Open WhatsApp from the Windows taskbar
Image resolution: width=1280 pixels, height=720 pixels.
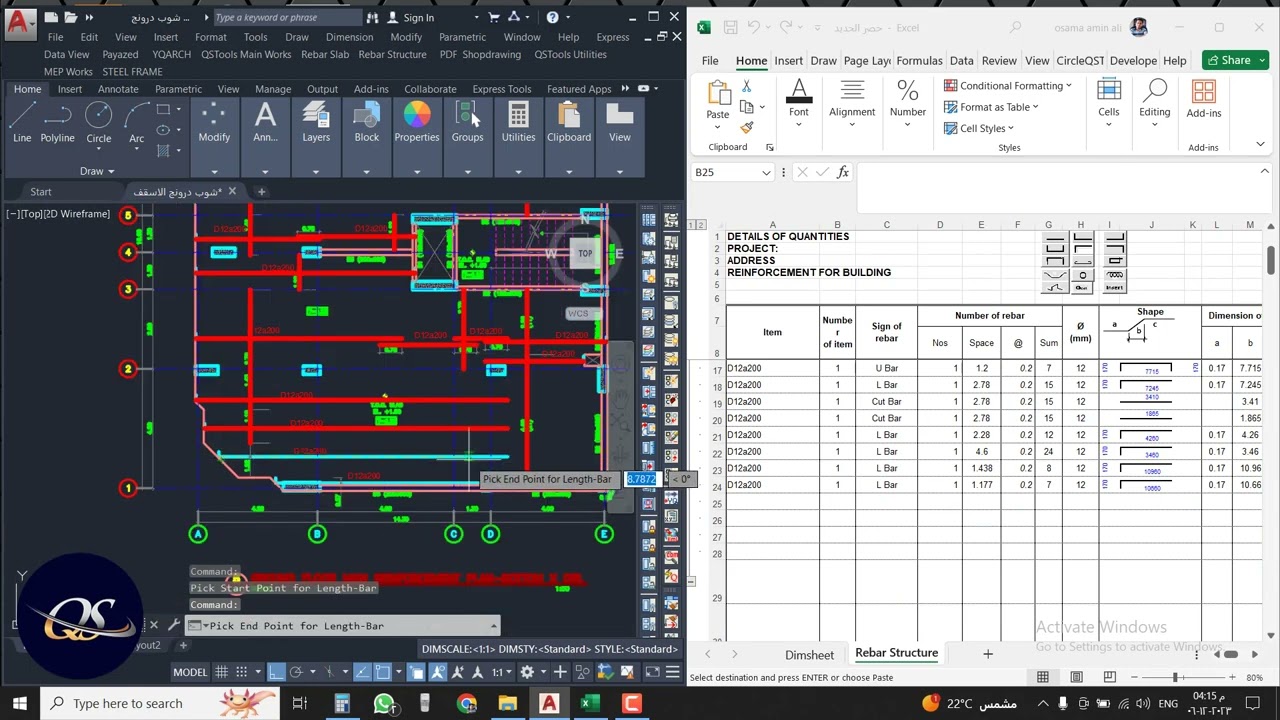383,704
